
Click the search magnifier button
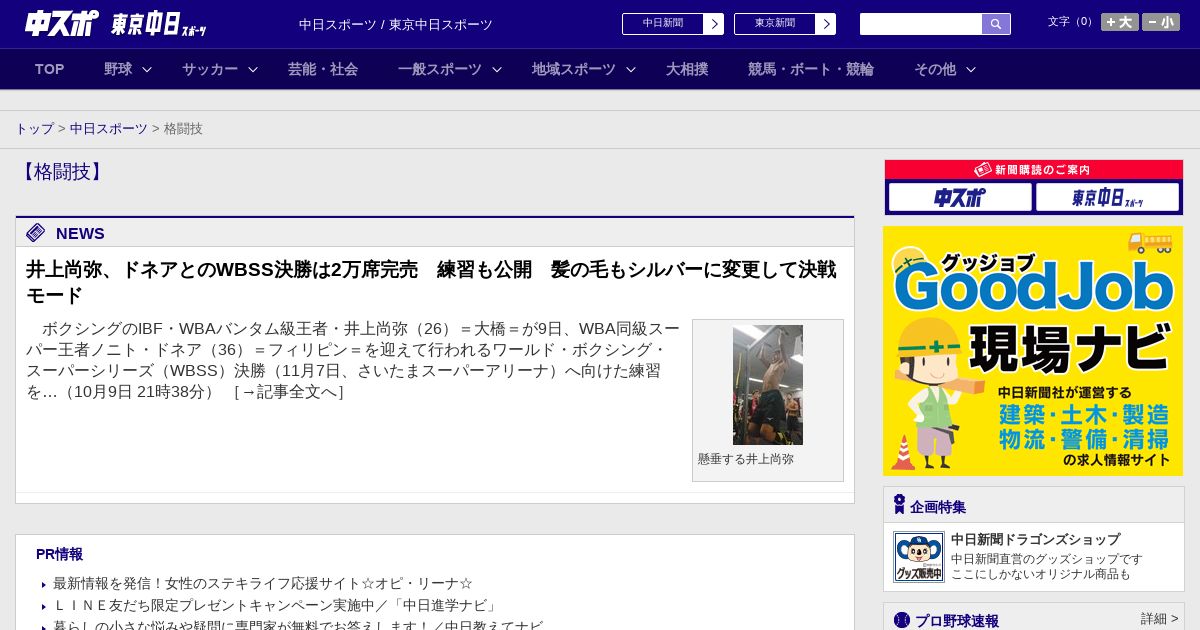[x=996, y=24]
